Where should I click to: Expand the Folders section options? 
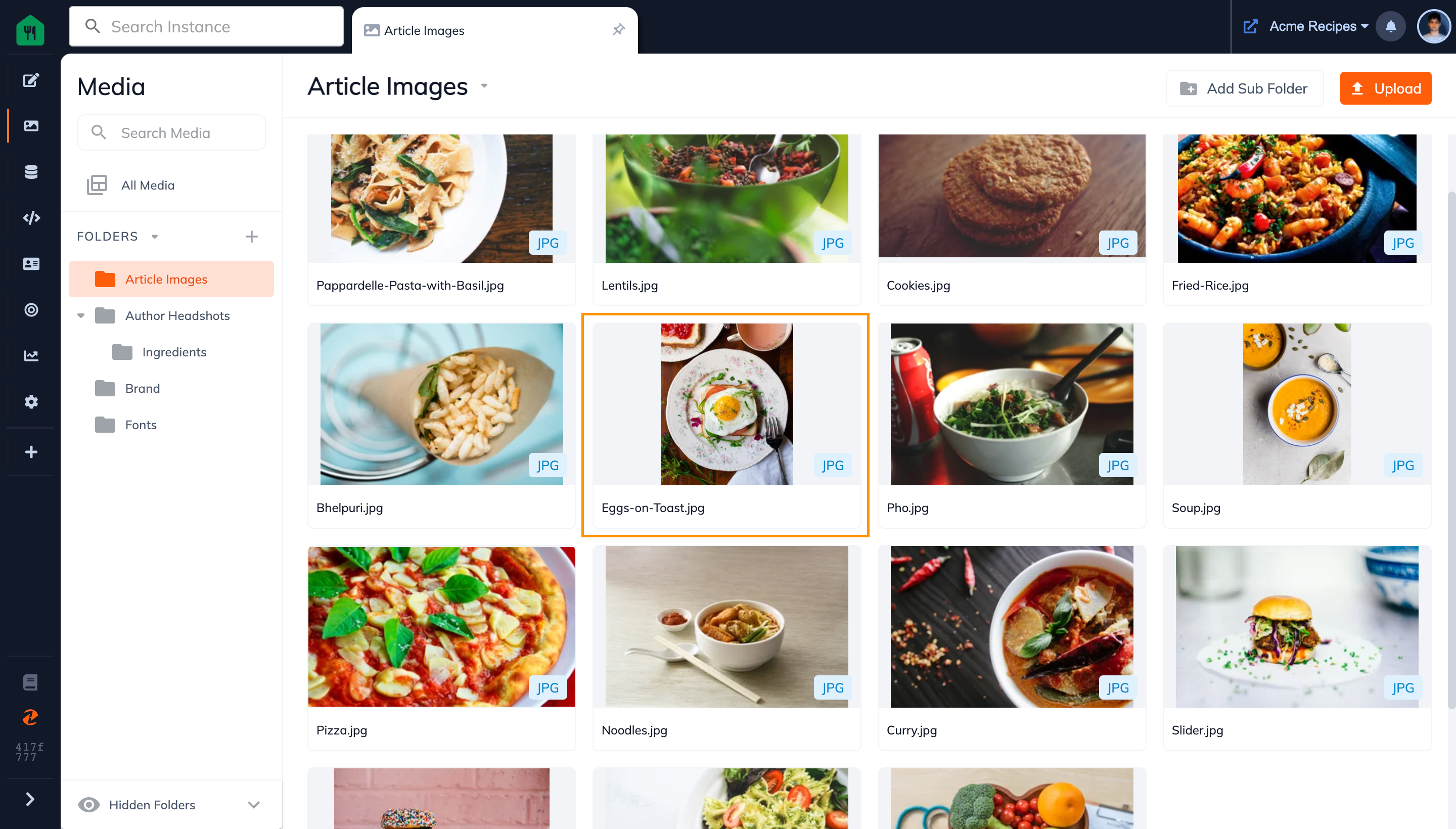tap(154, 236)
